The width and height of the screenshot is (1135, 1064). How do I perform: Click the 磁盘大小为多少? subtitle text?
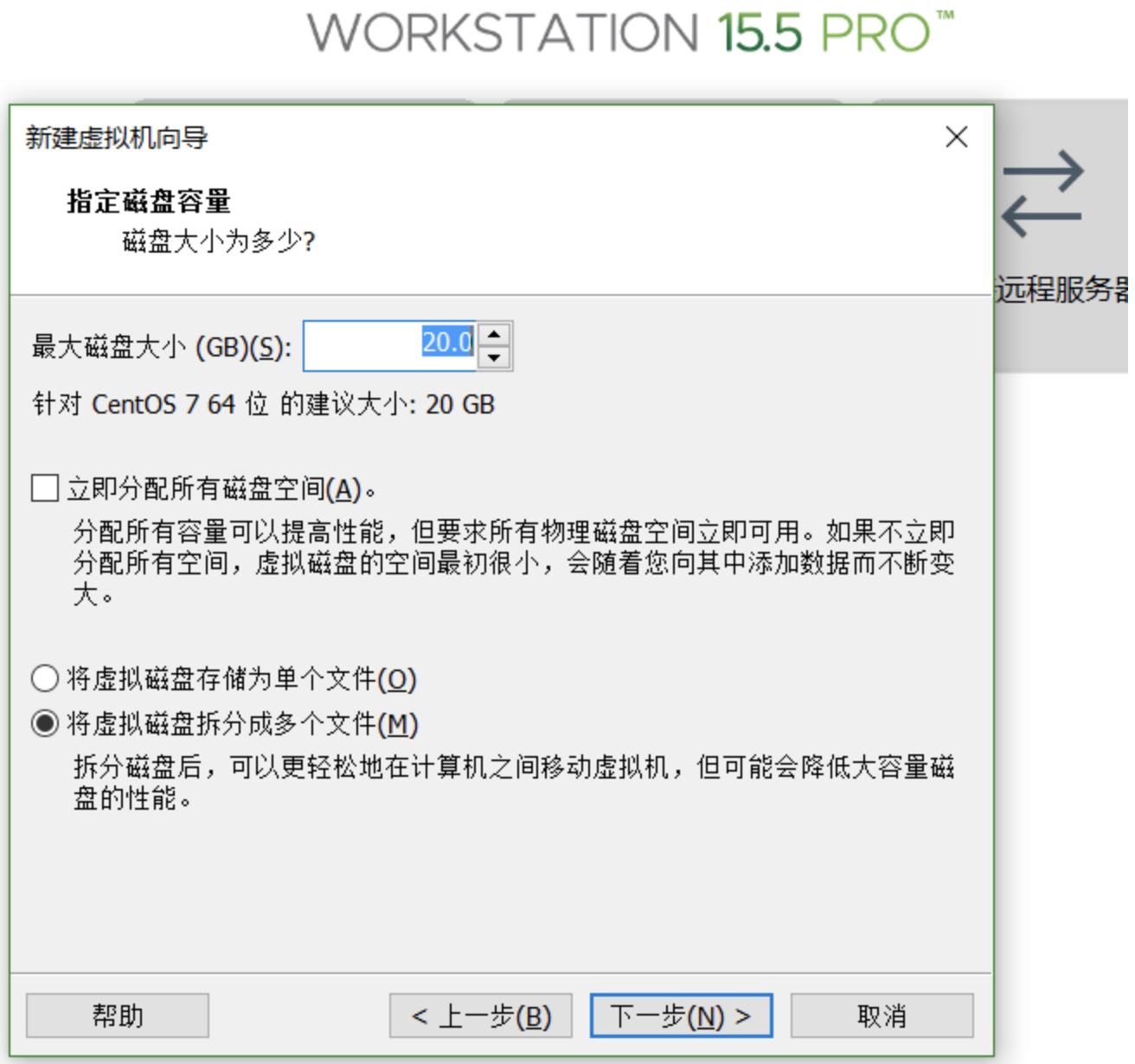click(x=219, y=241)
